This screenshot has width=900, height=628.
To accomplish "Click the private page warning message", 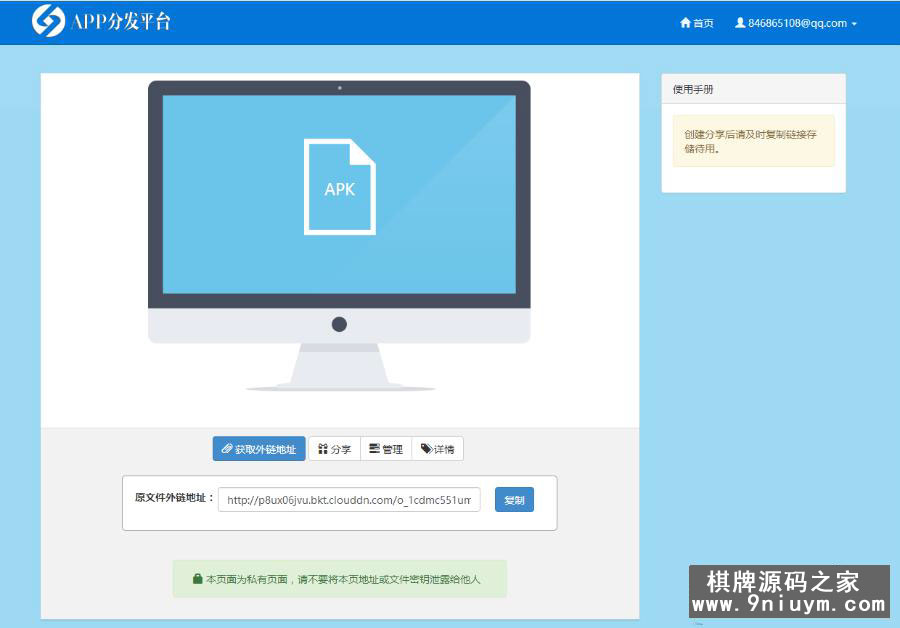I will [340, 579].
